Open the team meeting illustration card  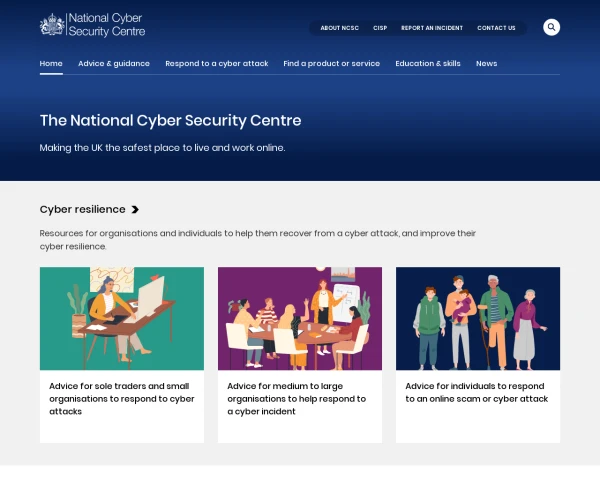click(x=300, y=318)
